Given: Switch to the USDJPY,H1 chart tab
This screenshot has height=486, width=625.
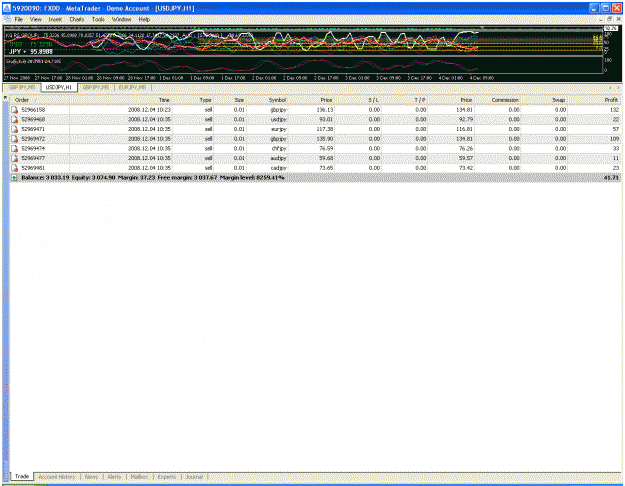Looking at the screenshot, I should pos(59,87).
